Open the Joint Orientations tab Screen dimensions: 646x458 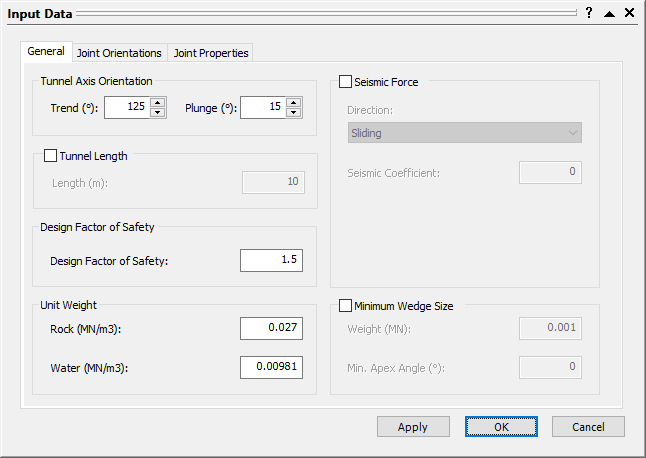point(119,53)
